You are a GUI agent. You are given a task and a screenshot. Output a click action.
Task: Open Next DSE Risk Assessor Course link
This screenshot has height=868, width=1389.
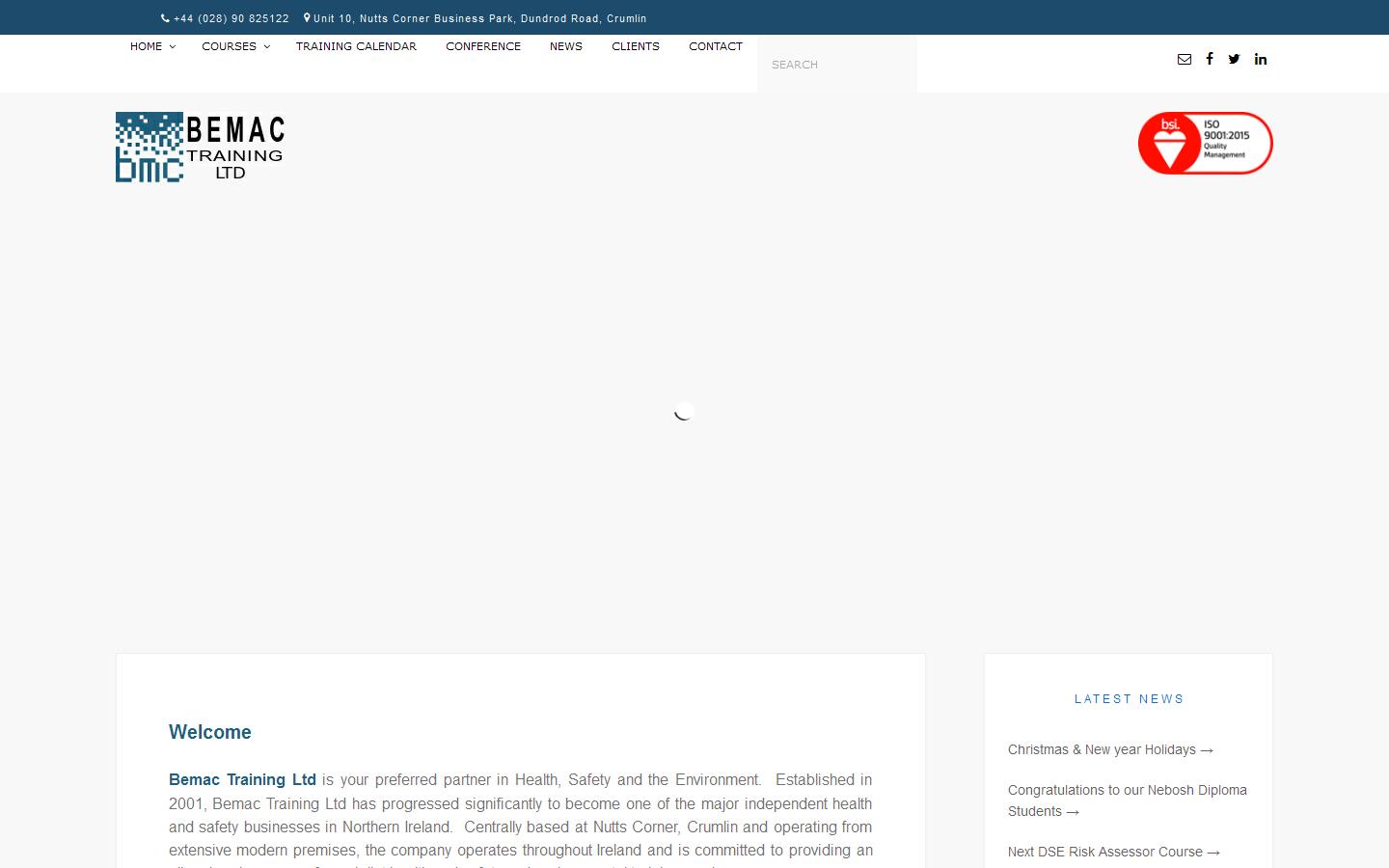pyautogui.click(x=1113, y=852)
